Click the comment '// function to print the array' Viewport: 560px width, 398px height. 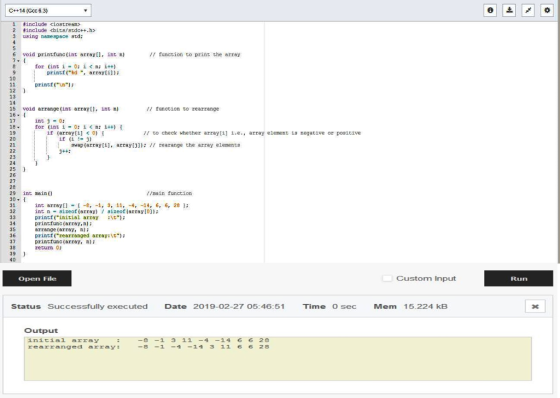195,55
